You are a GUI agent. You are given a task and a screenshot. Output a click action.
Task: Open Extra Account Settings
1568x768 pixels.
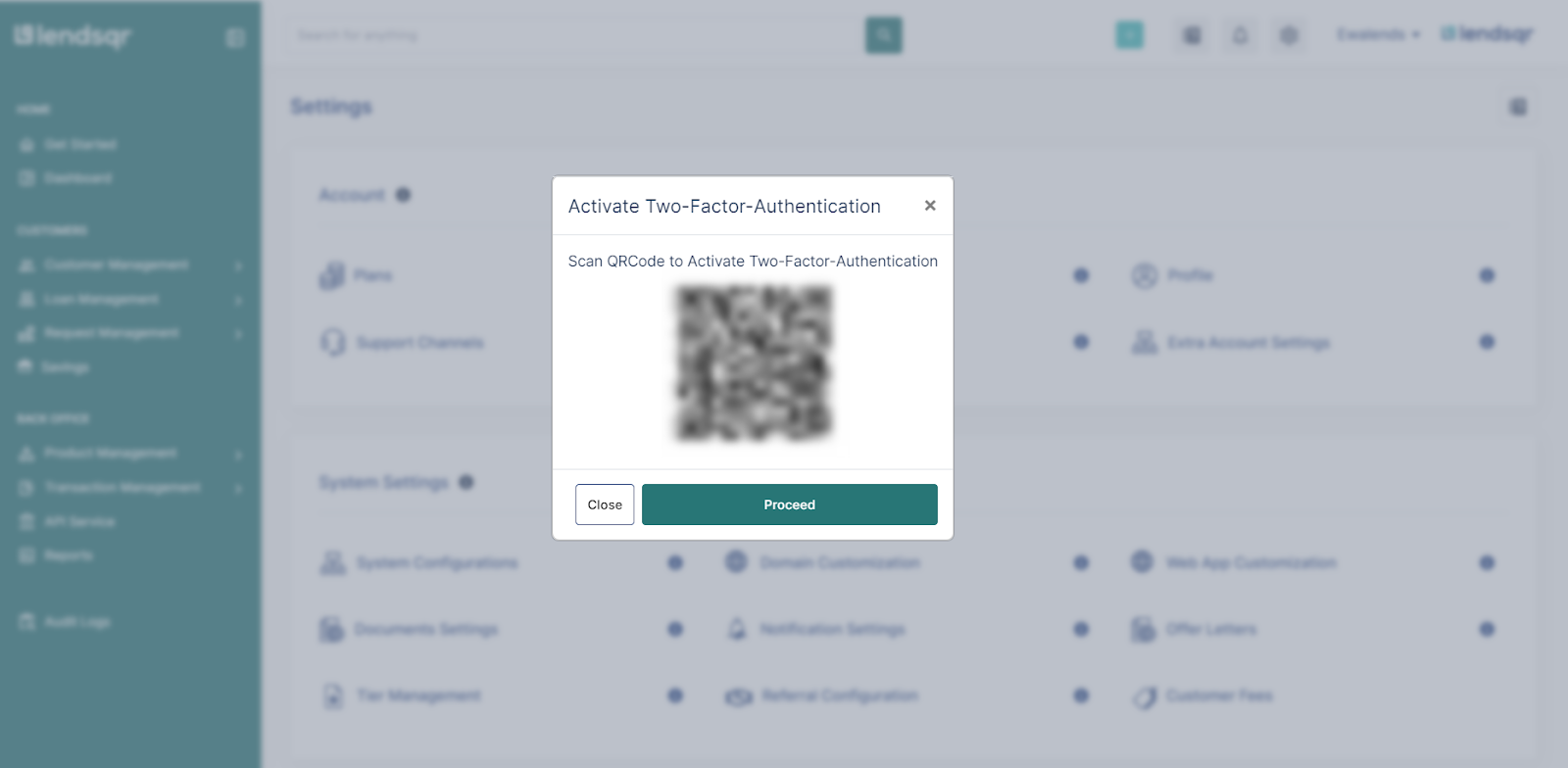click(x=1231, y=343)
